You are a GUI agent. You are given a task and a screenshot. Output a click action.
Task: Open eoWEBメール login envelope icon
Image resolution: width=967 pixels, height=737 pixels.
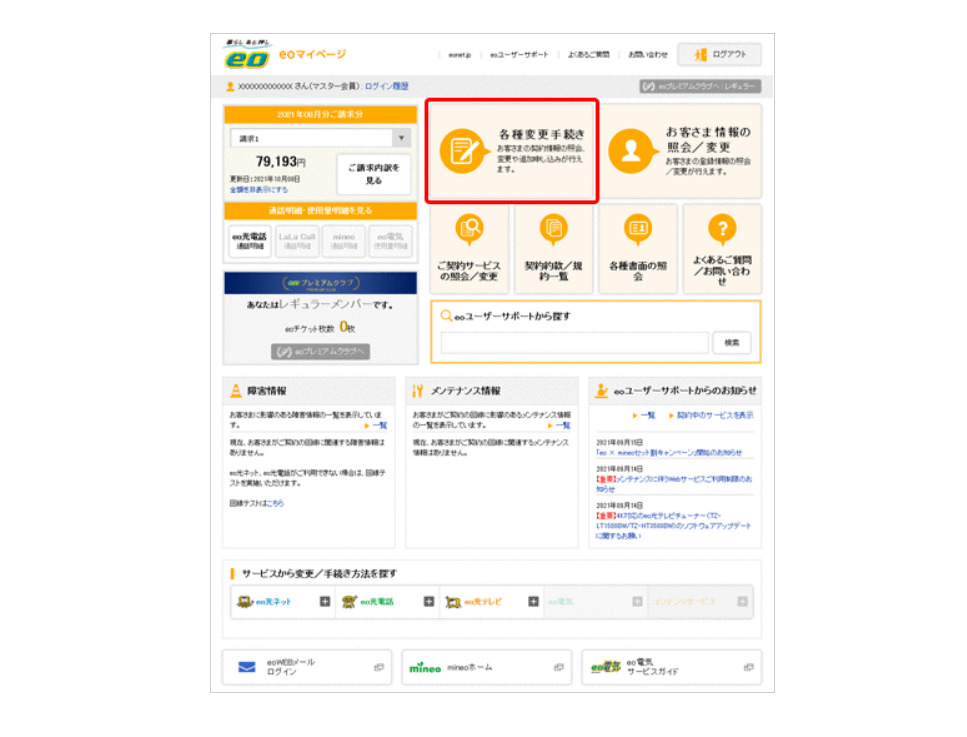[x=246, y=667]
